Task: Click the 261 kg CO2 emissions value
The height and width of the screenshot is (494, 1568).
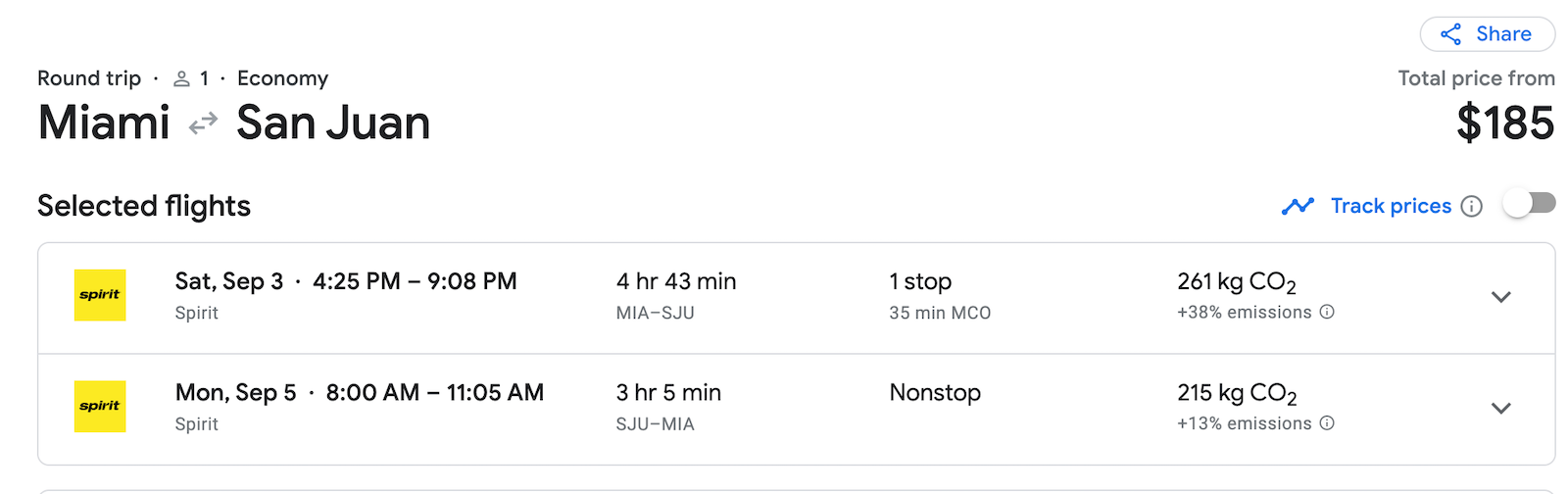Action: (1237, 282)
